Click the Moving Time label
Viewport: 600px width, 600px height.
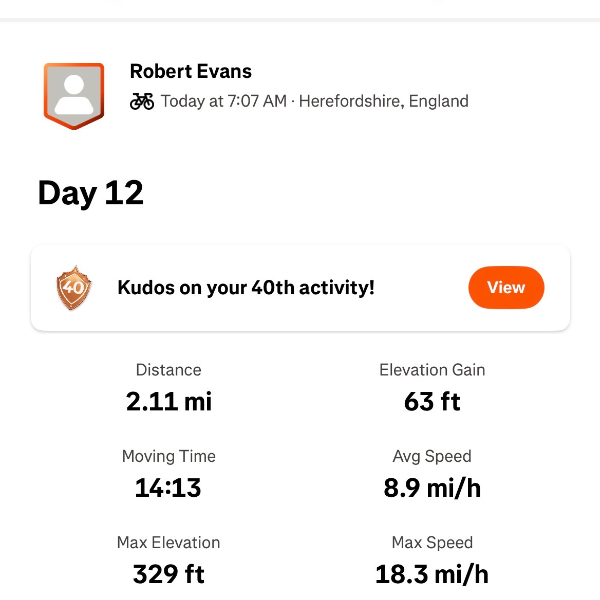[x=168, y=456]
